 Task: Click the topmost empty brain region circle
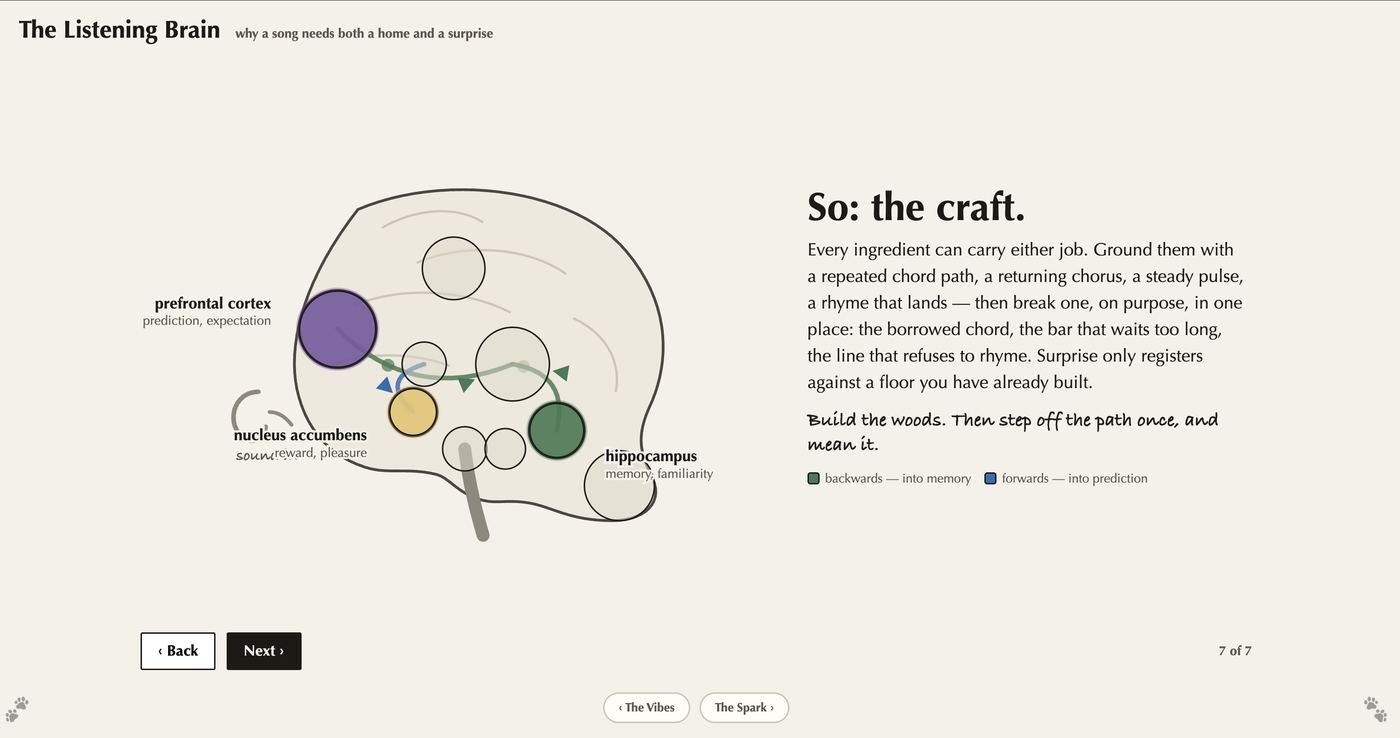point(454,268)
